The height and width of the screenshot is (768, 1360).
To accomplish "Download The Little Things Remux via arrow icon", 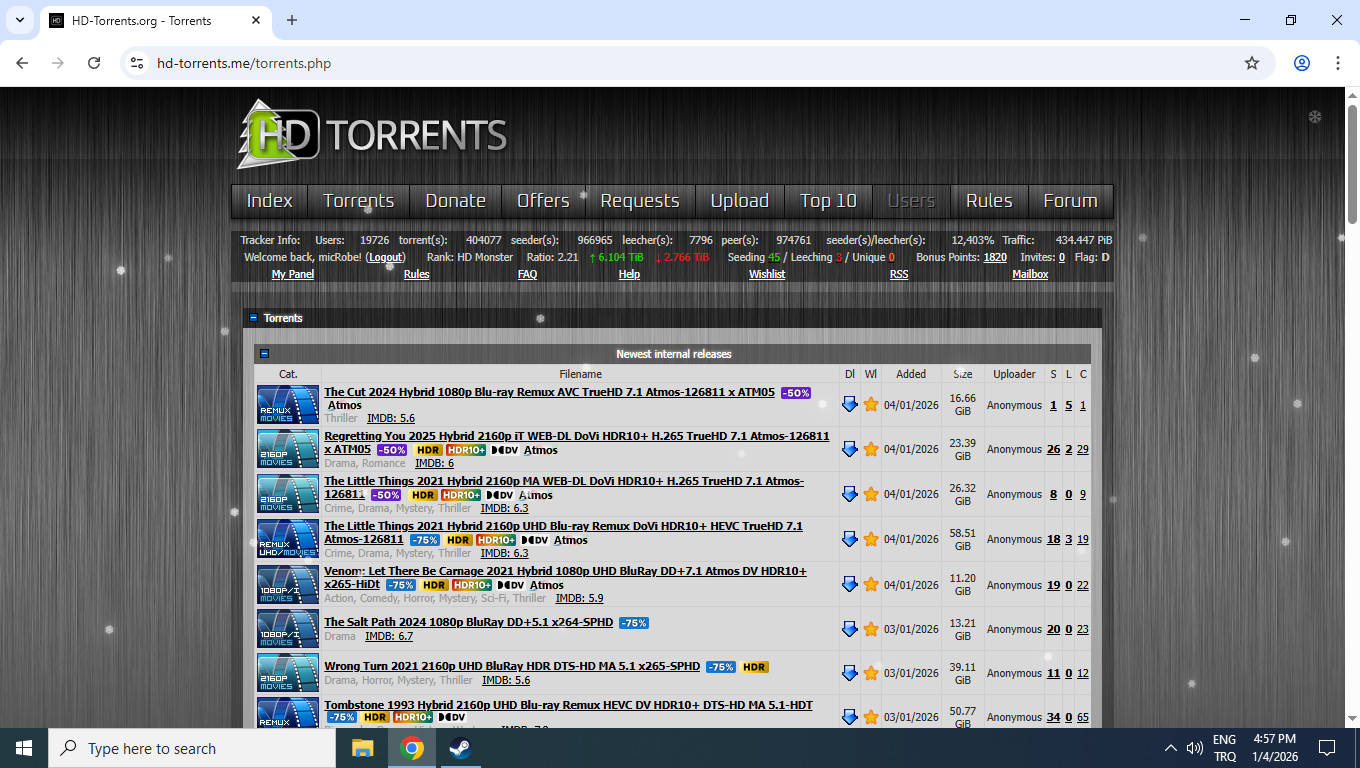I will pos(850,539).
